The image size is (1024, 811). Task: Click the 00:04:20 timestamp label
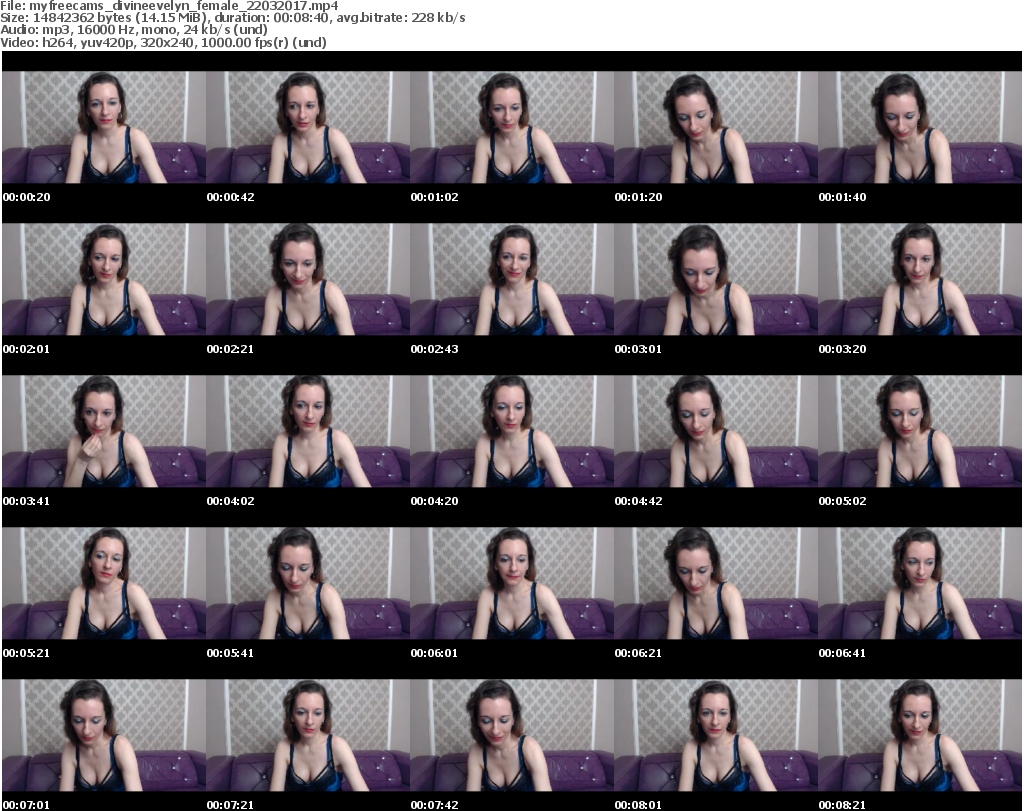(x=434, y=501)
